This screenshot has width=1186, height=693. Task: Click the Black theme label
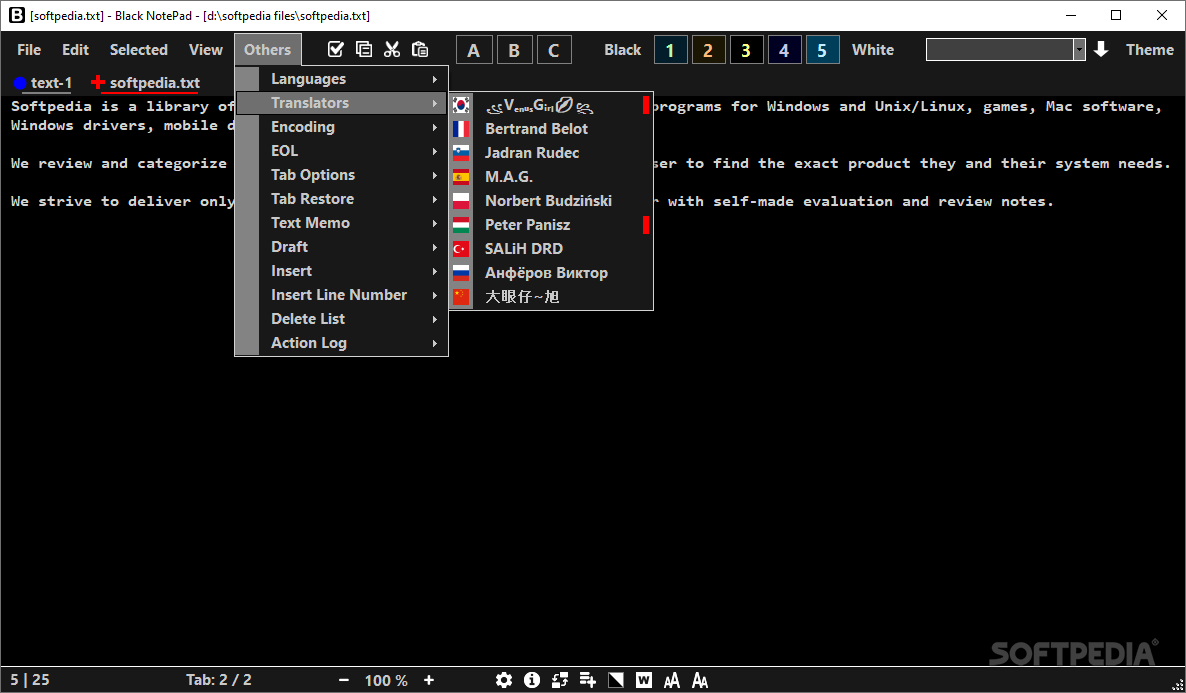(622, 50)
